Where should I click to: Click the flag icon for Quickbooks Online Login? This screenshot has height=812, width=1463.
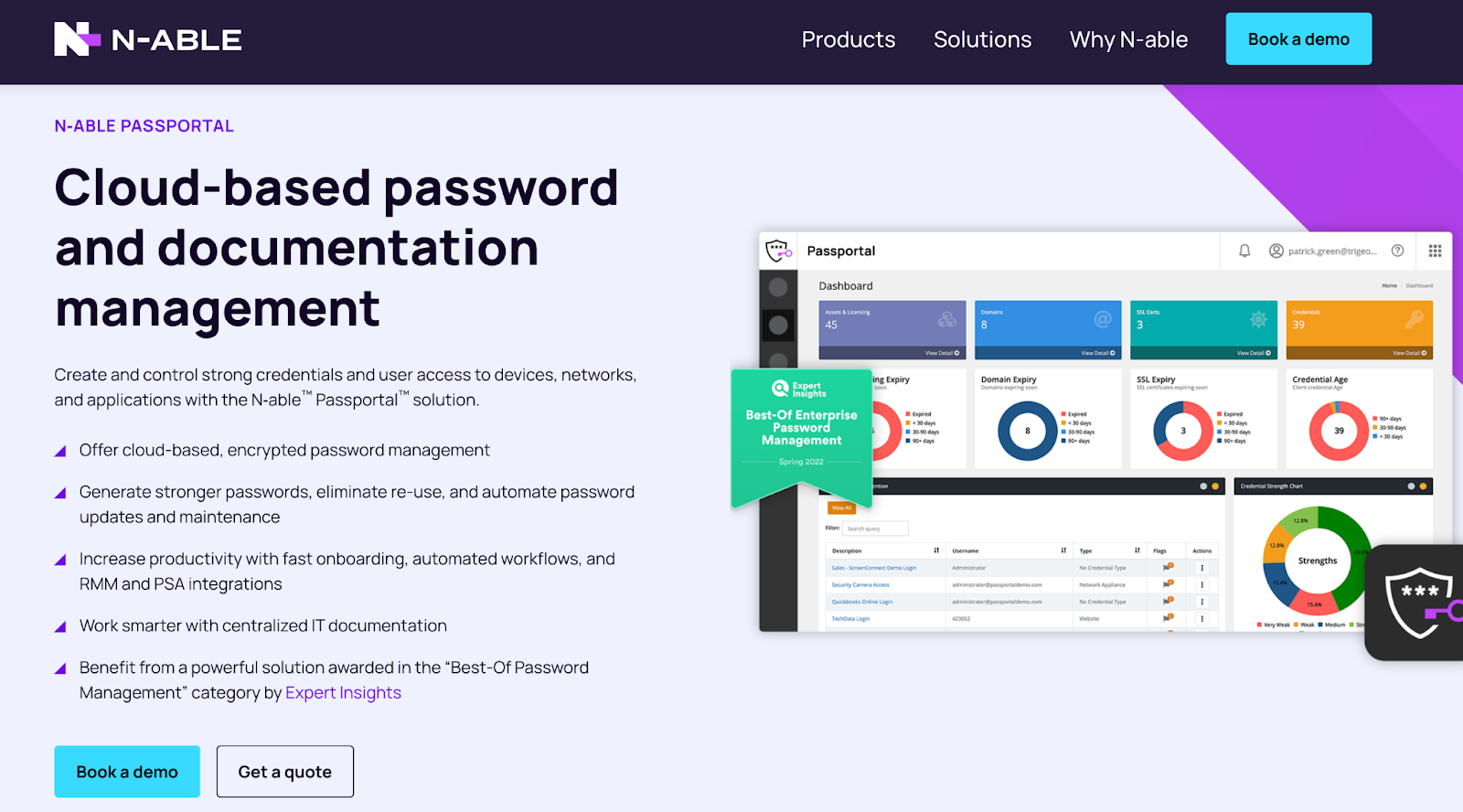[x=1168, y=601]
